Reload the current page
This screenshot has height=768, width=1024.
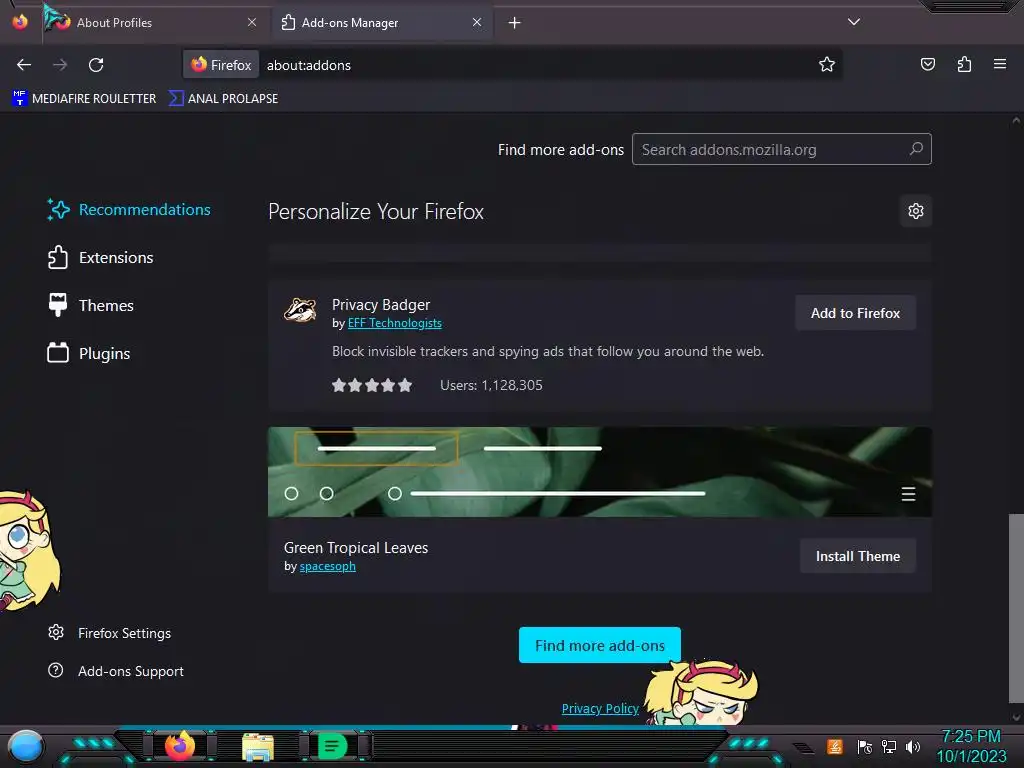tap(96, 65)
